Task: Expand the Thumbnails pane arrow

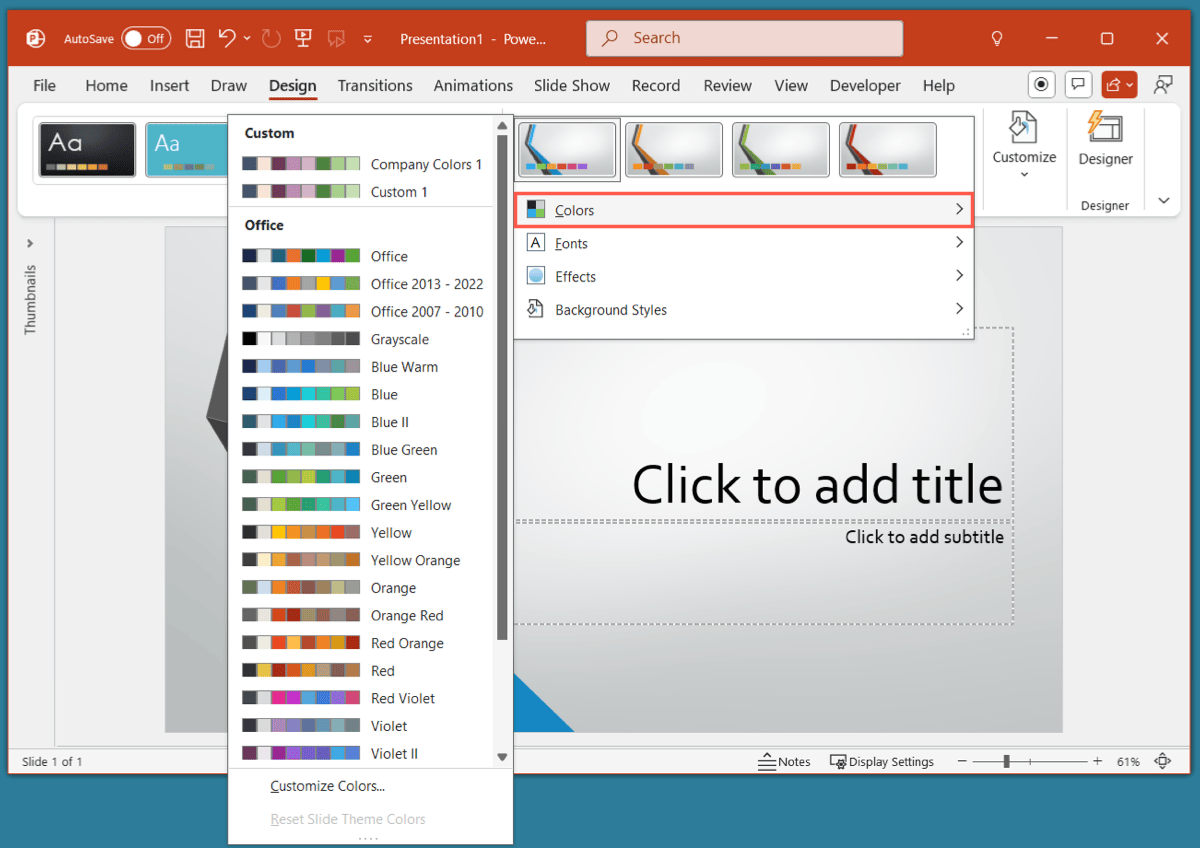Action: [x=30, y=243]
